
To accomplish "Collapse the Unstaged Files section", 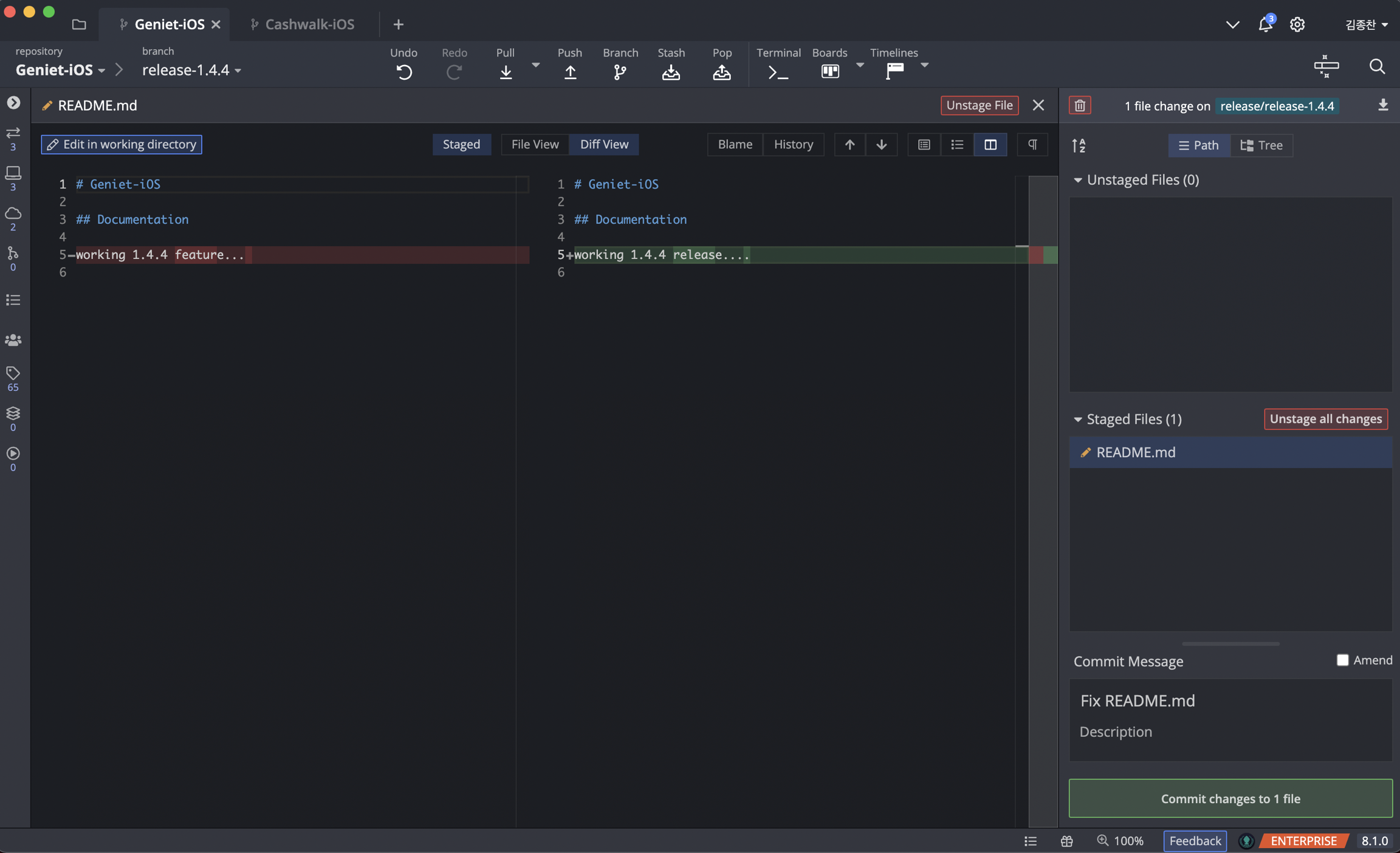I will pos(1077,180).
